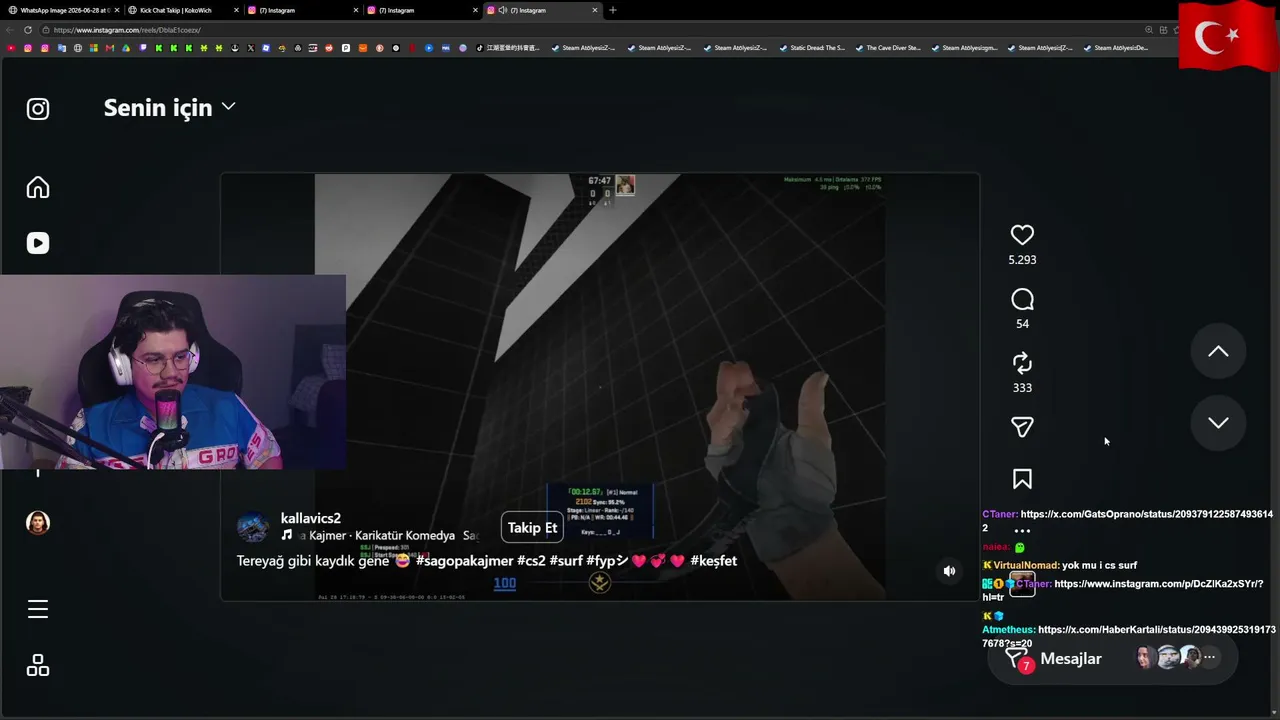Image resolution: width=1280 pixels, height=720 pixels.
Task: Open #sagopakajmer hashtag
Action: (x=464, y=561)
